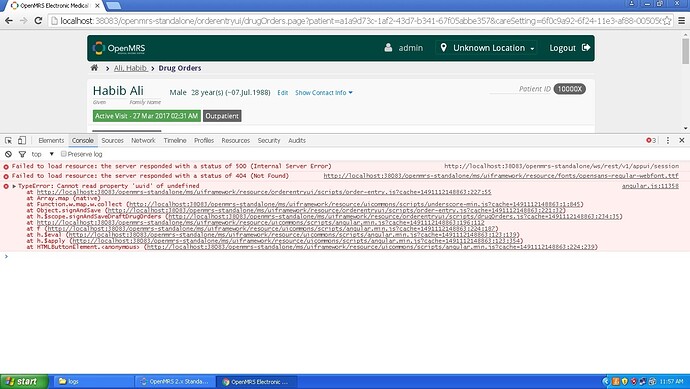Open the angular.js:11358 source link
Screen dimensions: 690x389
point(650,186)
